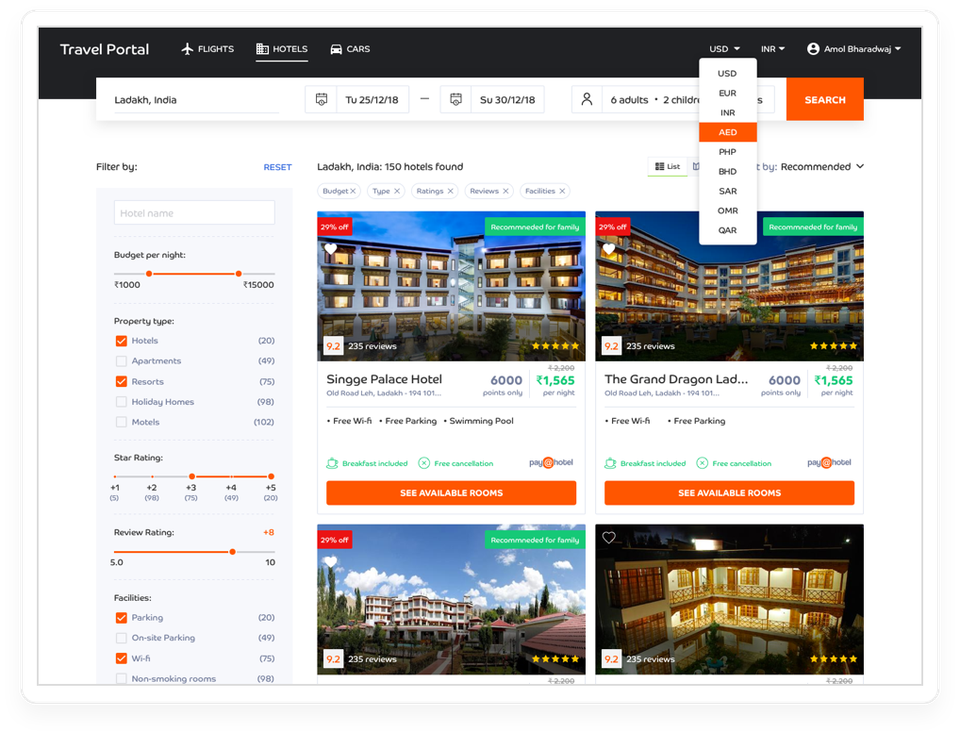Click the guests person icon
The width and height of the screenshot is (960, 736).
click(587, 100)
